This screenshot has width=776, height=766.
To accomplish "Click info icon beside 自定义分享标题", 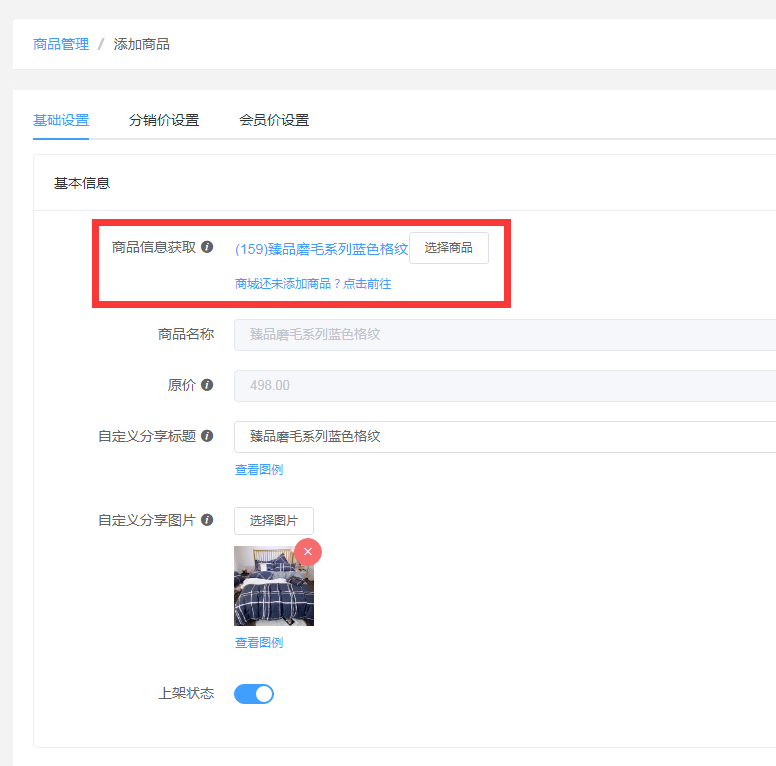I will pos(207,436).
